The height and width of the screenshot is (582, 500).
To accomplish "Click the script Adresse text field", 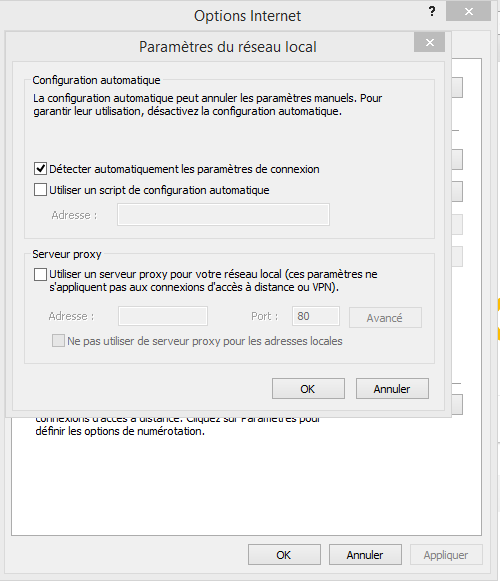I will [x=223, y=215].
